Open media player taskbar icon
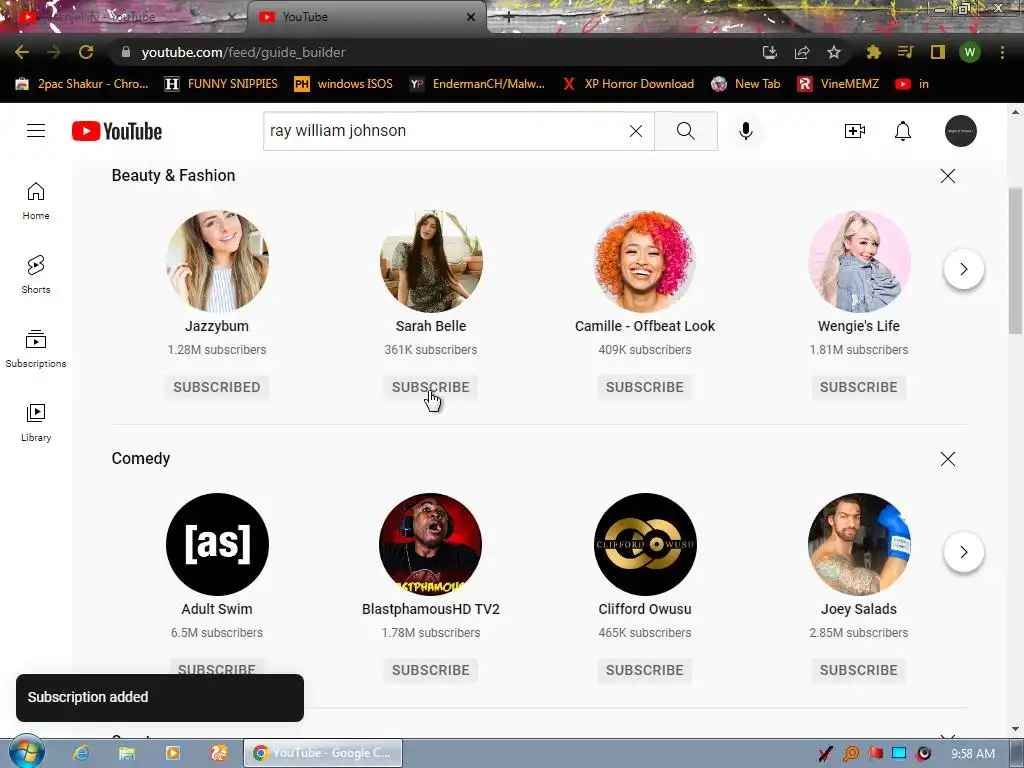Viewport: 1024px width, 768px height. [172, 753]
